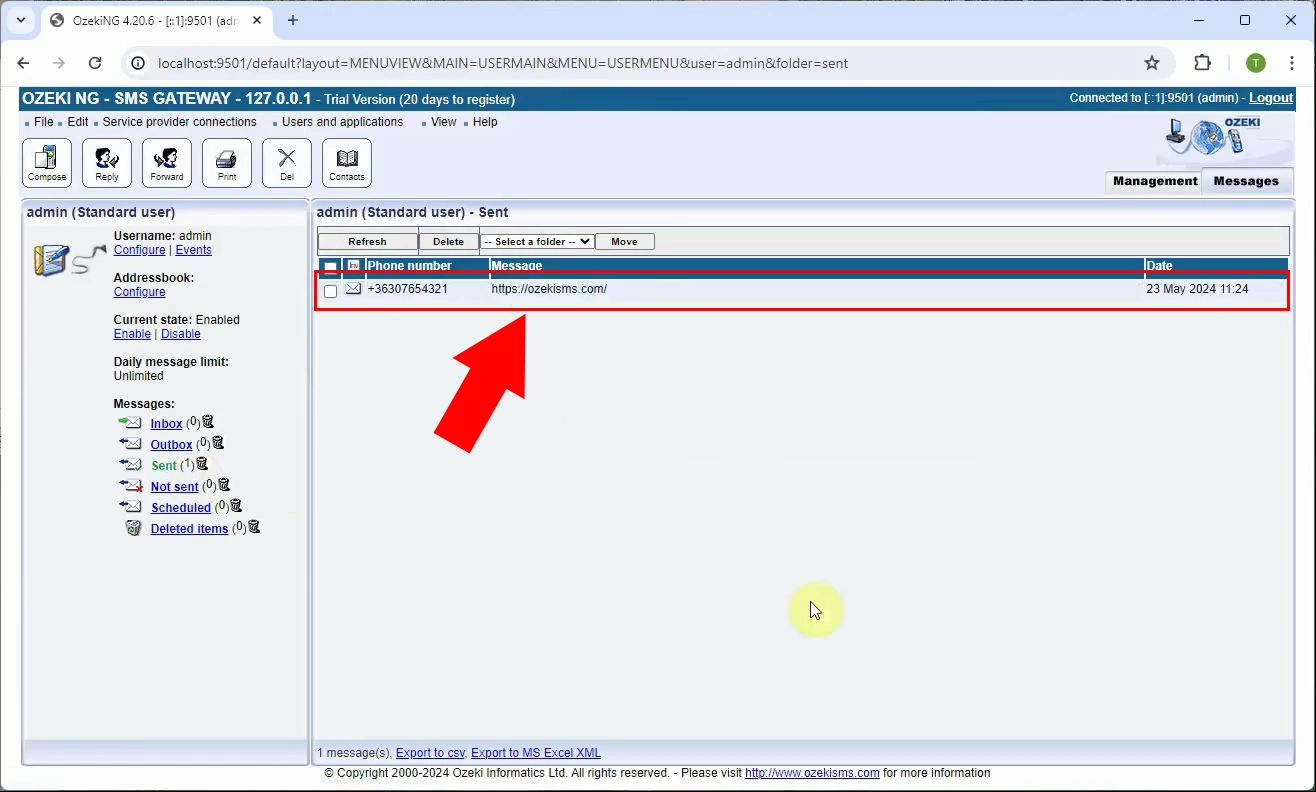Click the Inbox envelope icon
This screenshot has width=1316, height=792.
click(131, 423)
